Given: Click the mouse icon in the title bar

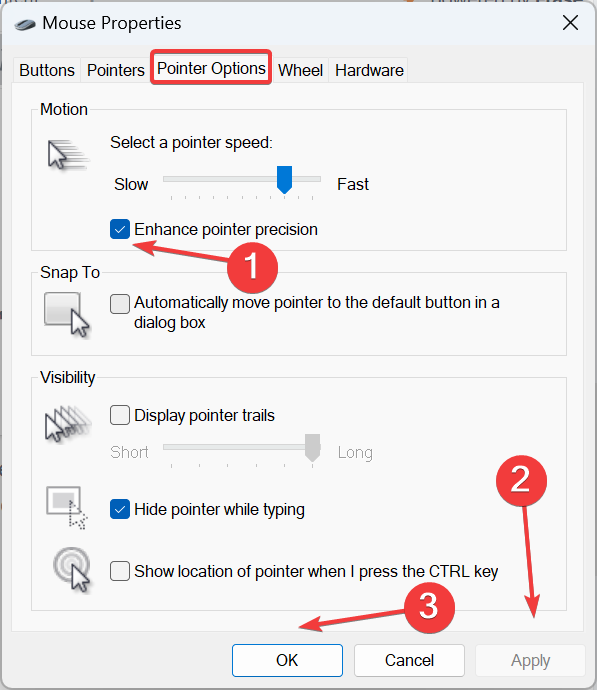Looking at the screenshot, I should click(x=25, y=24).
